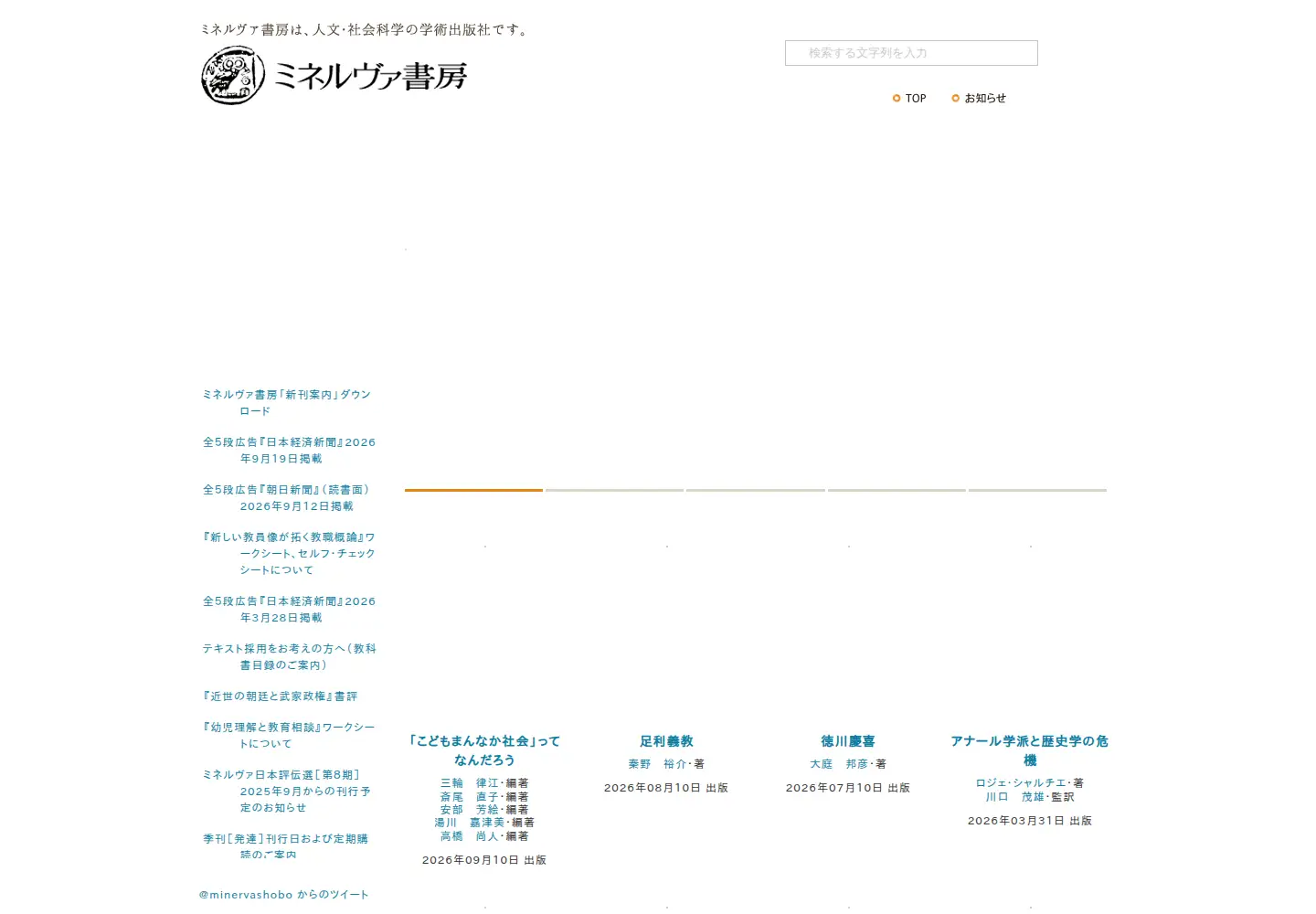The image size is (1316, 914).
Task: Click author 安部 芳絵
Action: point(470,810)
